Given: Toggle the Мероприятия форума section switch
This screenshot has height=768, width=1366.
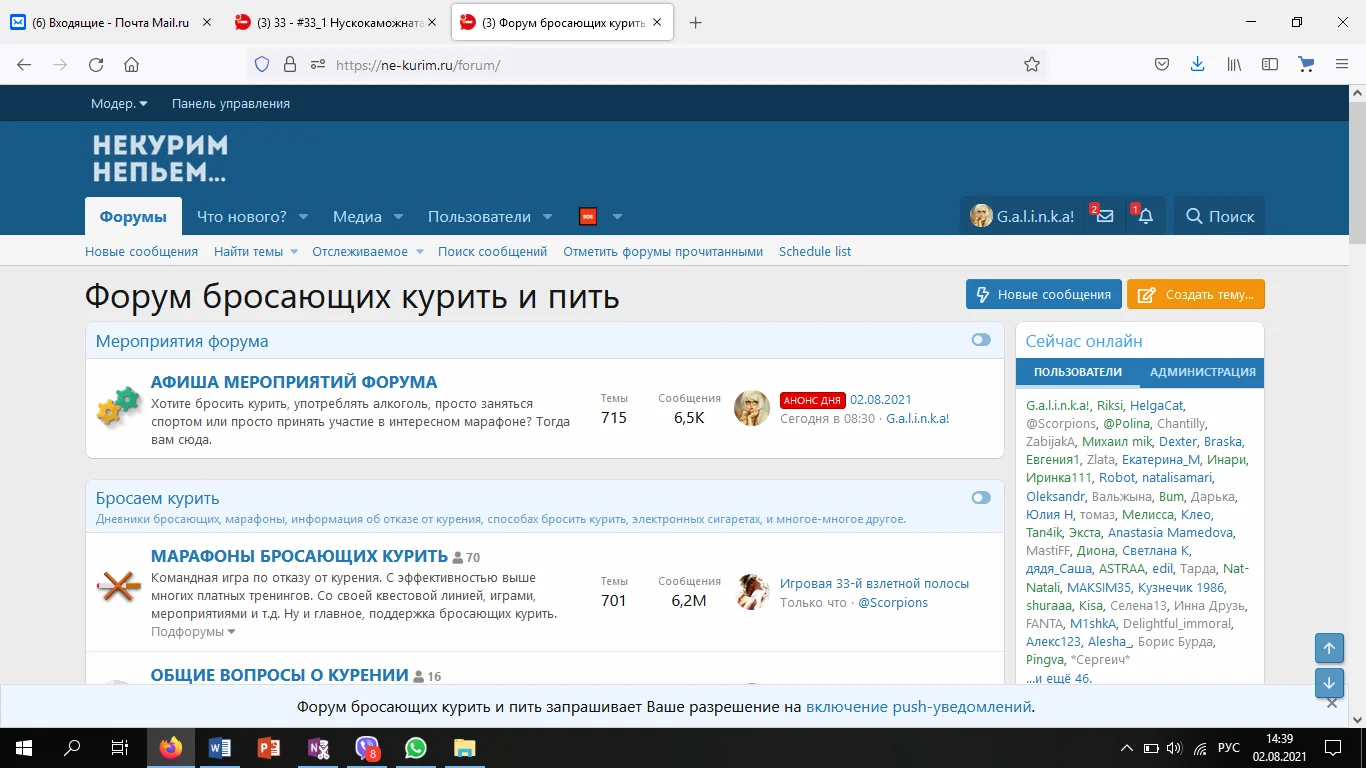Looking at the screenshot, I should click(x=981, y=340).
